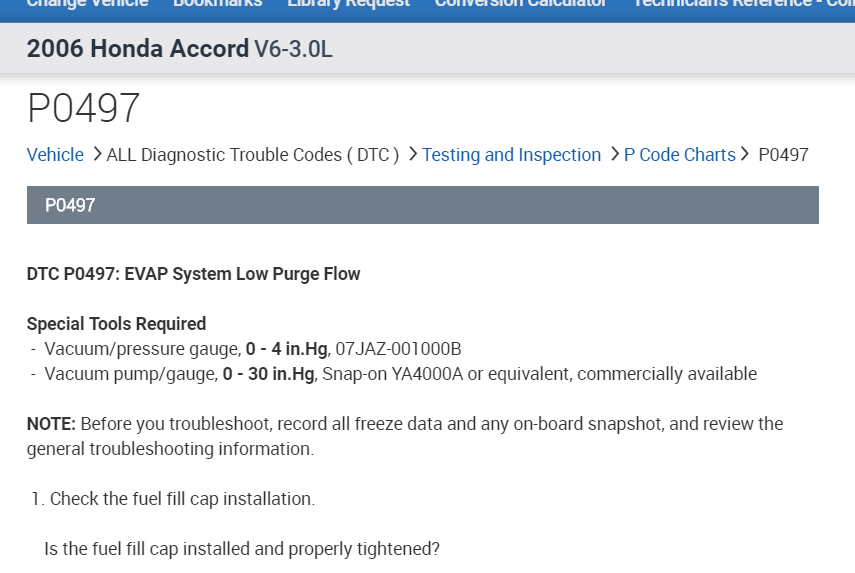855x573 pixels.
Task: Navigate to the P Code Charts link
Action: pos(679,155)
